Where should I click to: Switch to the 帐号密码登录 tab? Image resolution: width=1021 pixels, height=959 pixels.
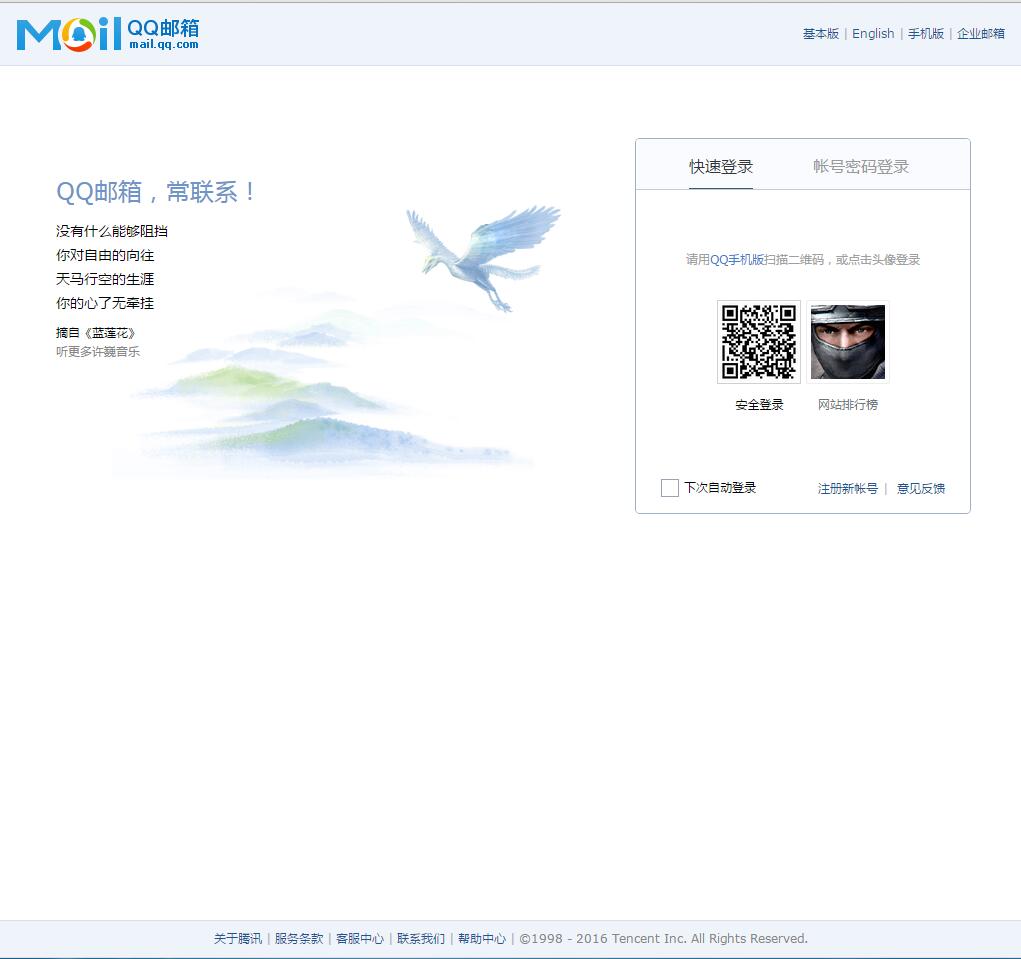(x=861, y=167)
